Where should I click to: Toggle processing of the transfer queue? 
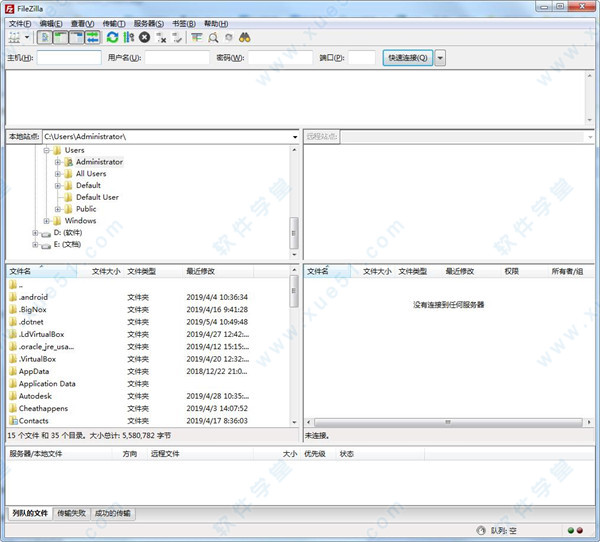pos(129,38)
